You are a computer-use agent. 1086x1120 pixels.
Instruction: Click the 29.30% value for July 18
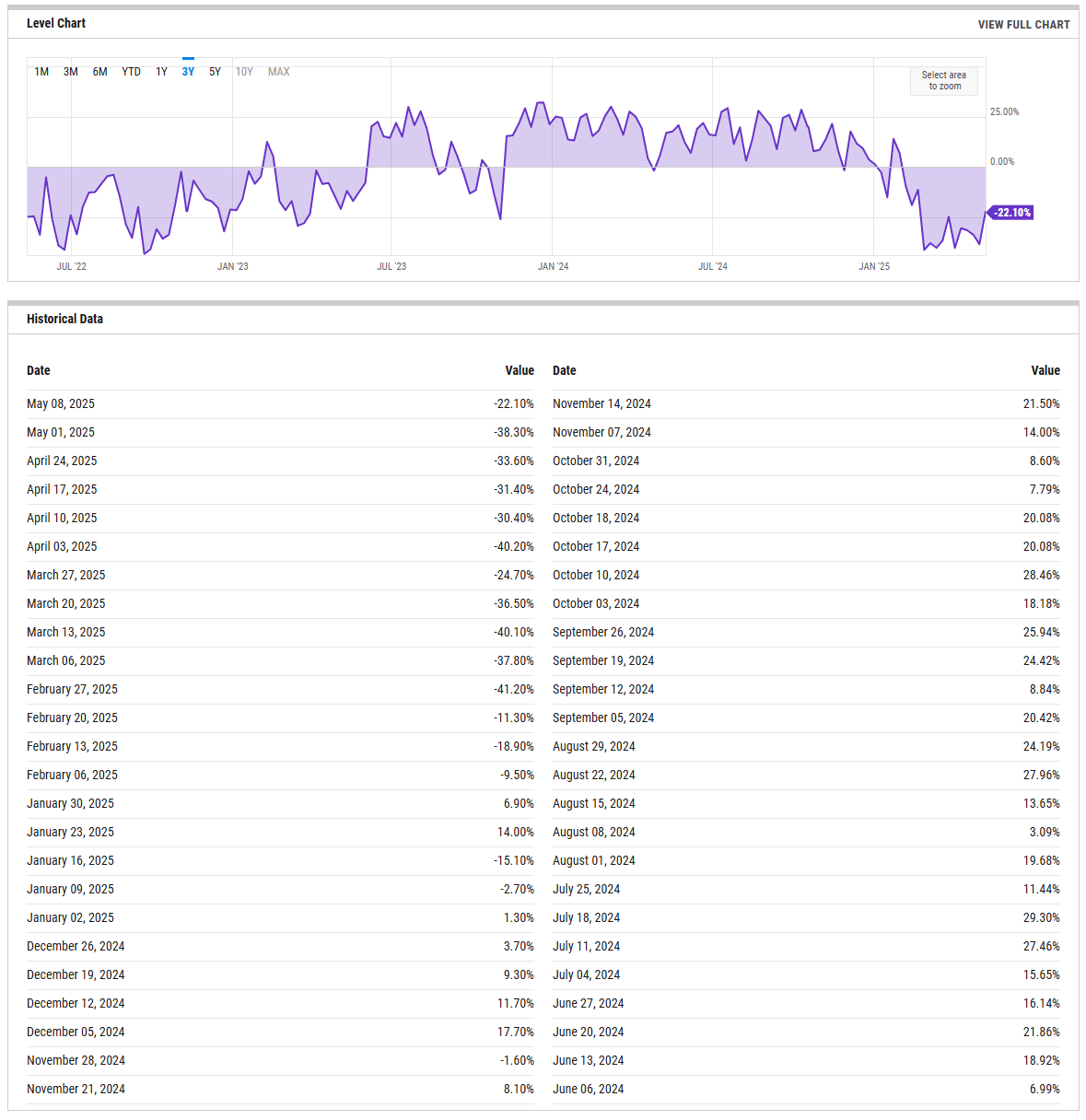pos(1042,917)
